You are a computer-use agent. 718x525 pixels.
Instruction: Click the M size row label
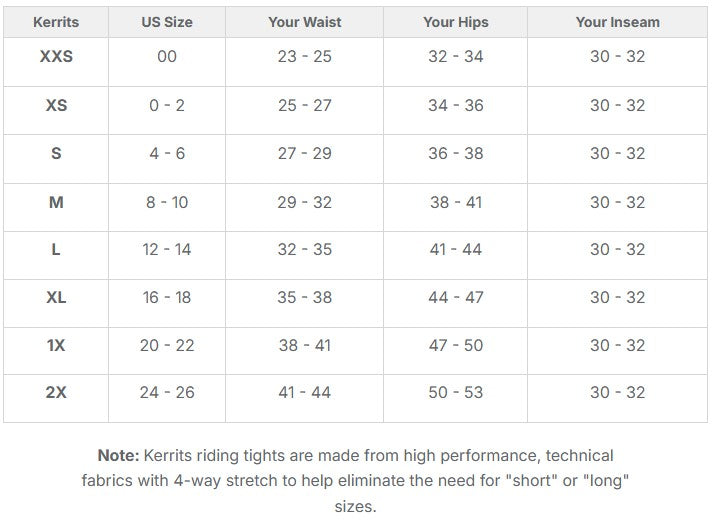click(x=56, y=202)
